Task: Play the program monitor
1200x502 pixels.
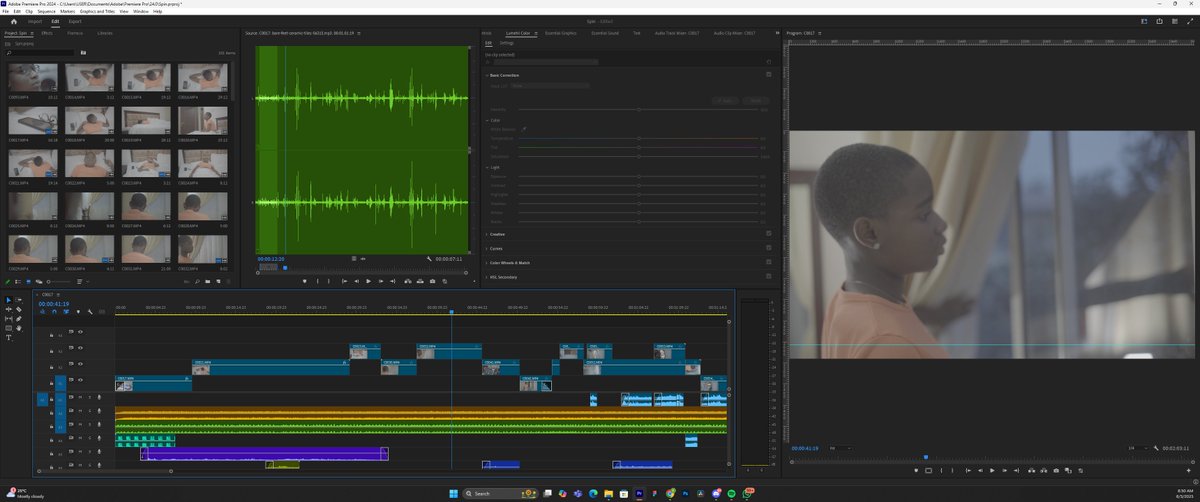Action: (992, 470)
